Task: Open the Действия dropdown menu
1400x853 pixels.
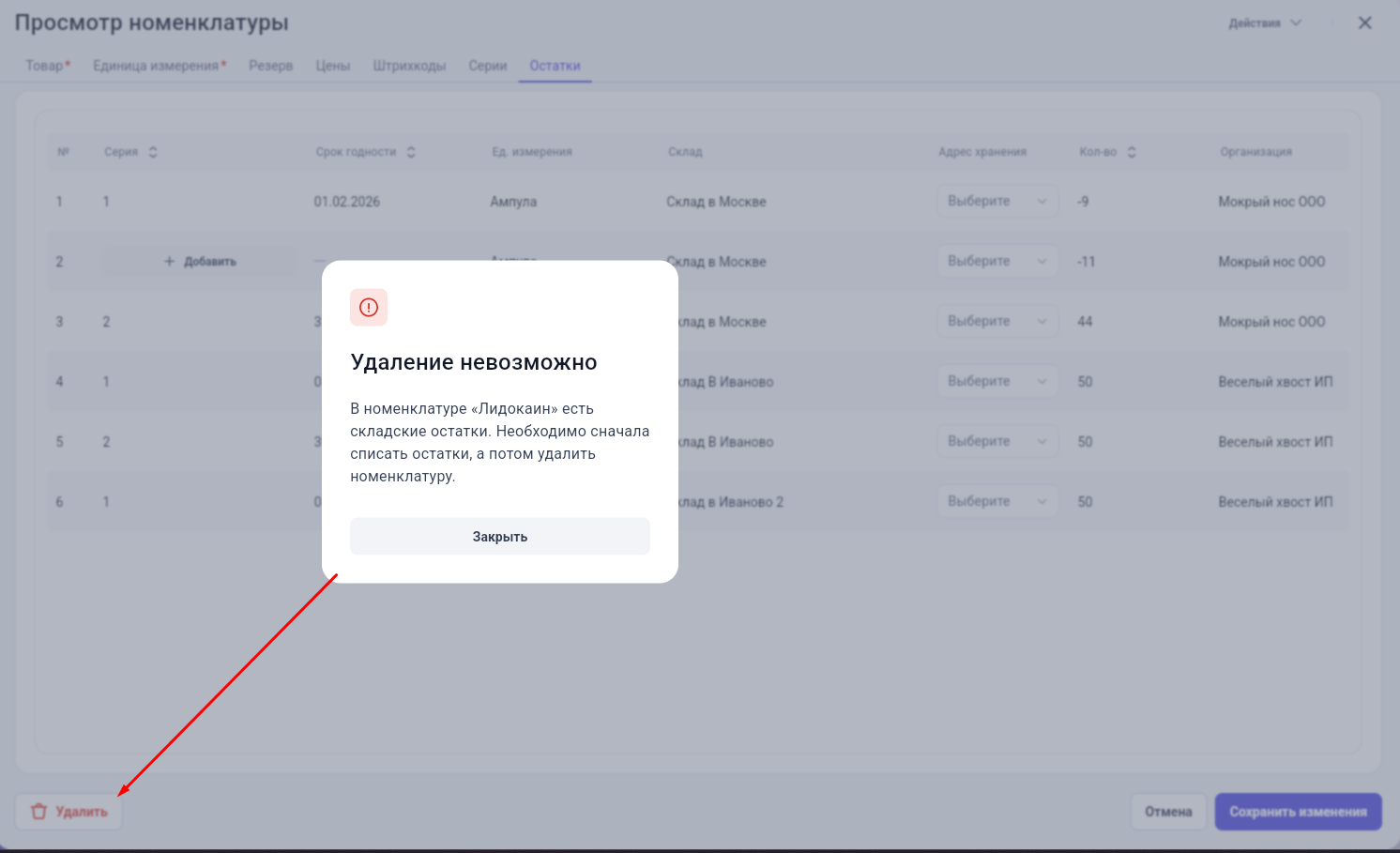Action: pos(1265,23)
